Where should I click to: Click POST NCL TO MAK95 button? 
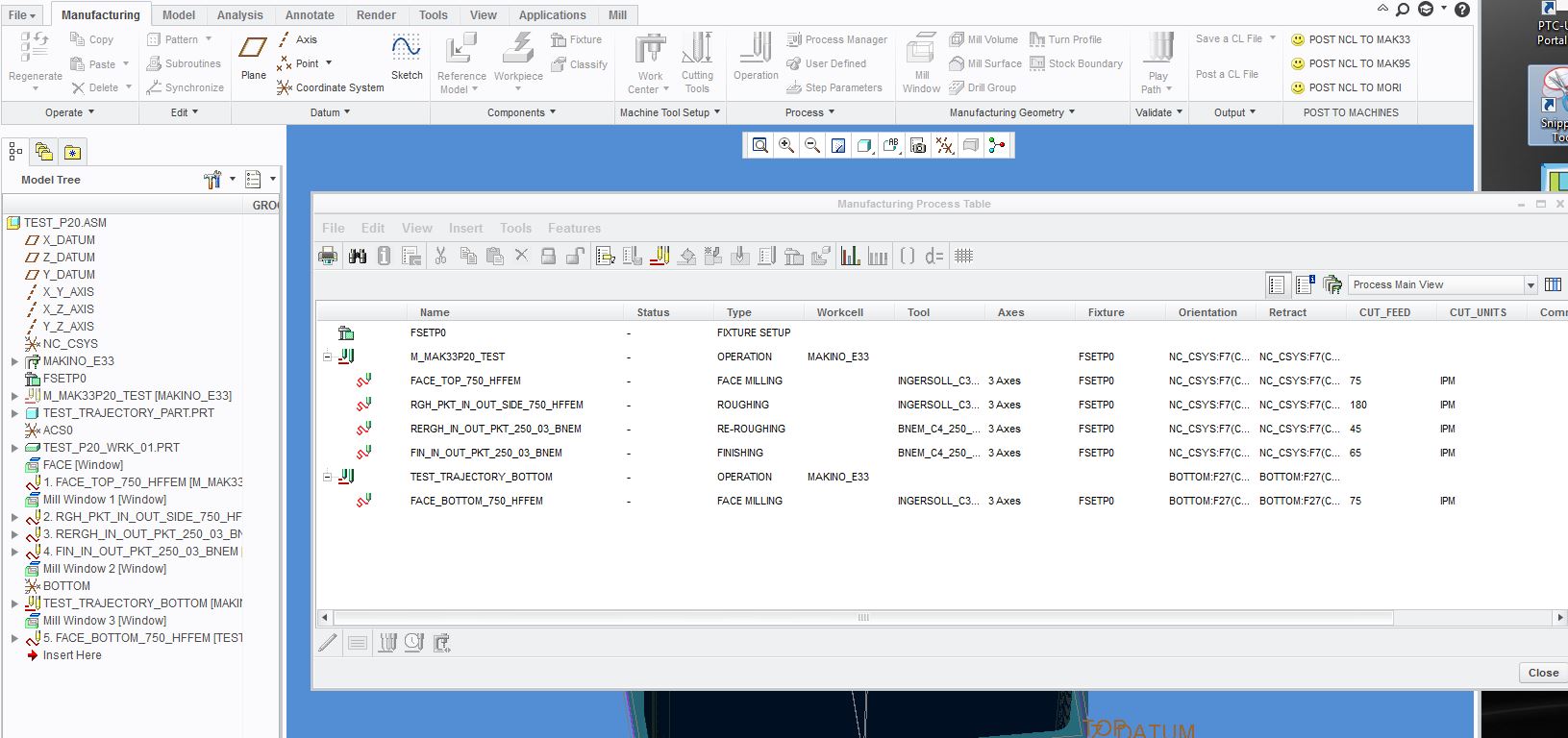pyautogui.click(x=1350, y=63)
